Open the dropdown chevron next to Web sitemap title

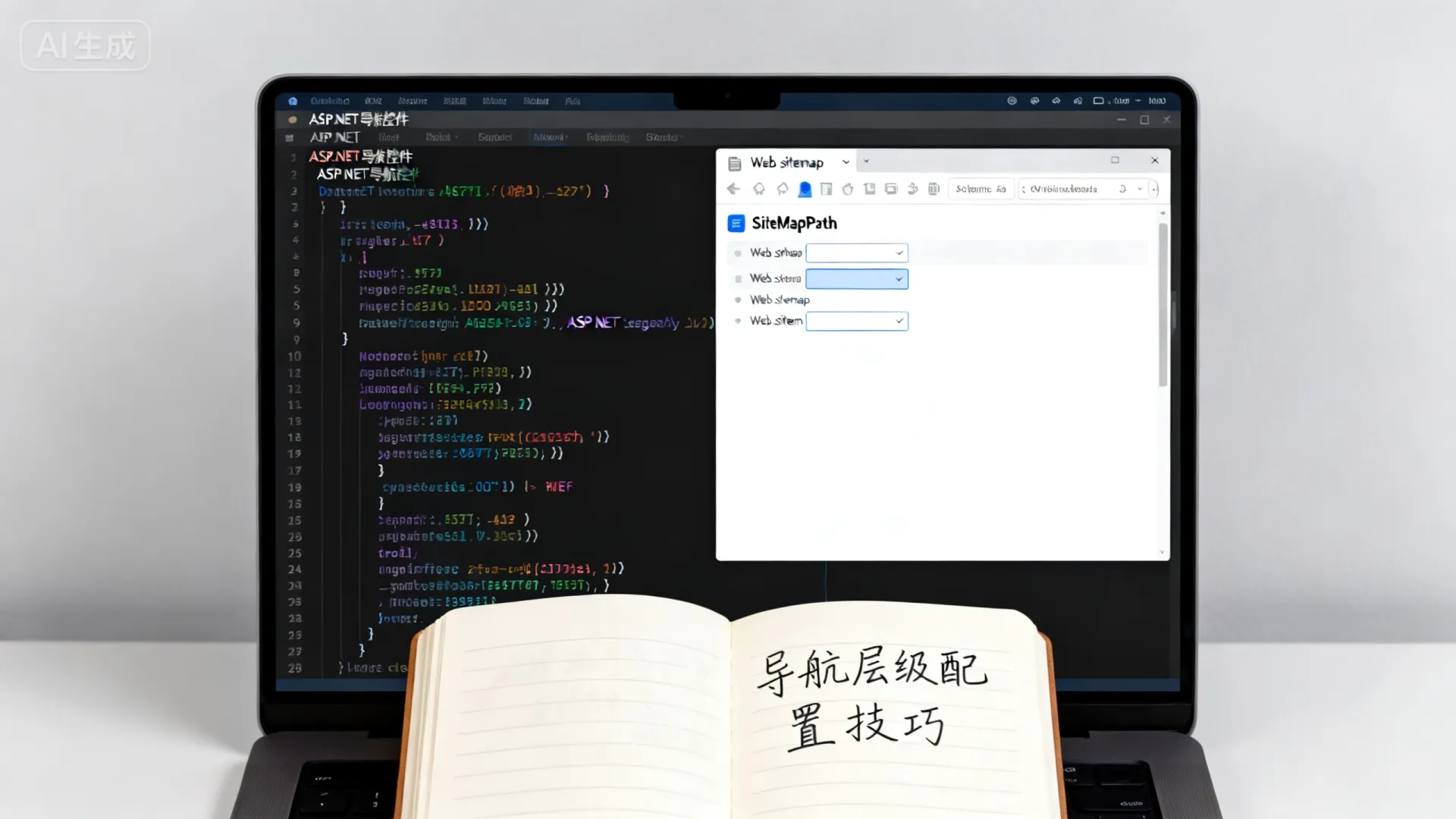[846, 162]
